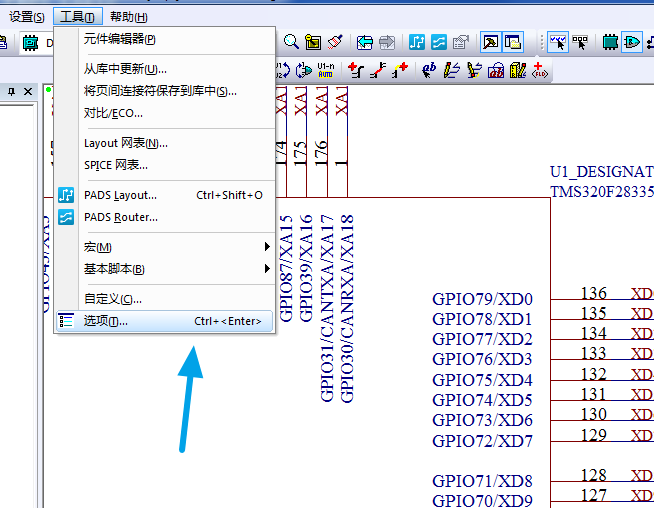Click pin label GPIO75/XD4
Image resolution: width=654 pixels, height=508 pixels.
[x=482, y=380]
